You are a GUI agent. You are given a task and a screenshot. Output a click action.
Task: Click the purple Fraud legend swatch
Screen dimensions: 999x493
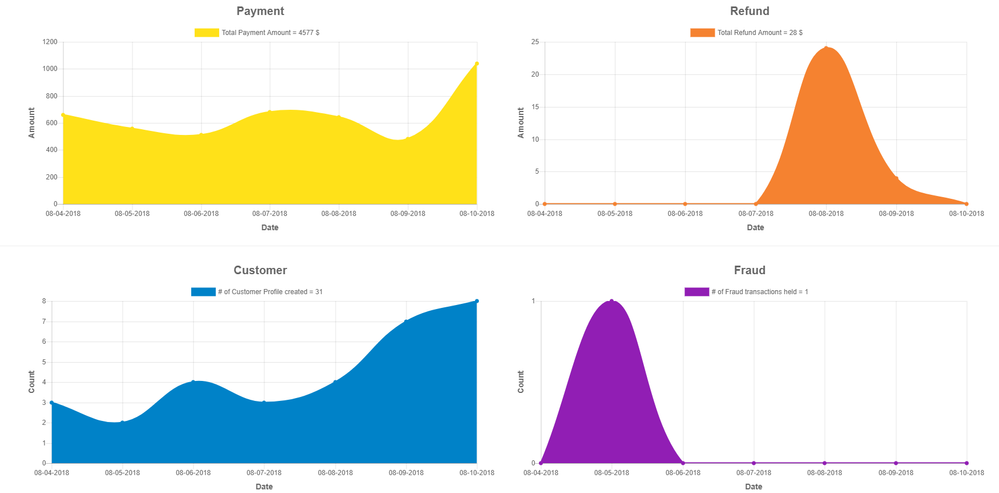click(696, 292)
